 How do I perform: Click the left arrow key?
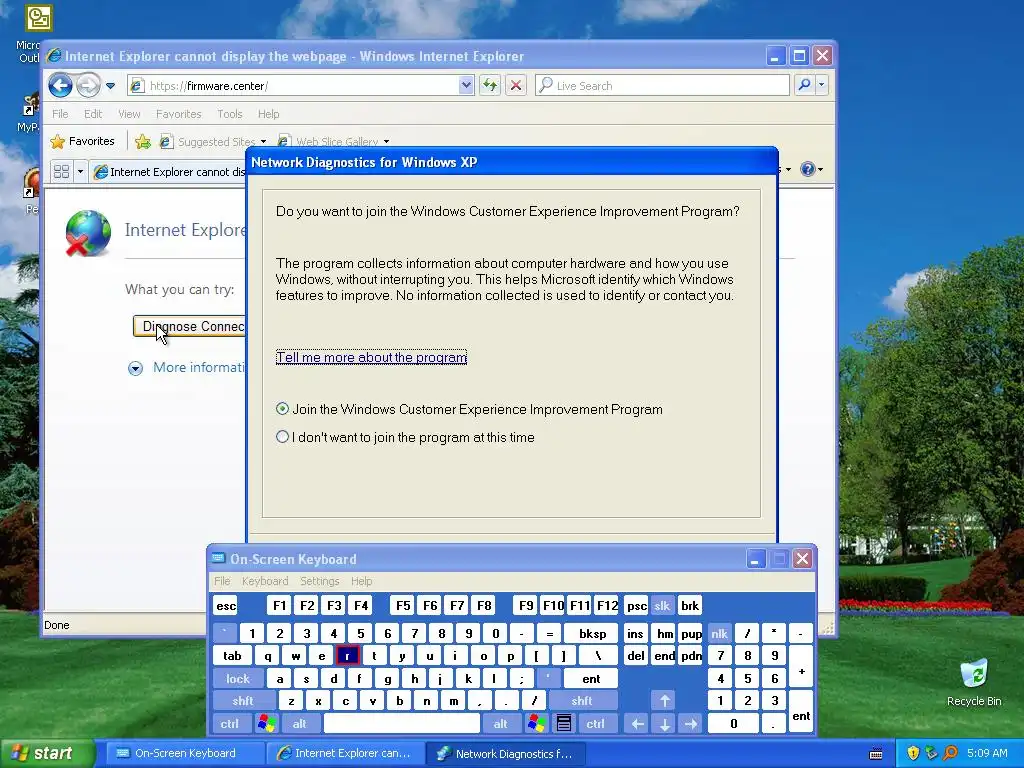coord(637,724)
